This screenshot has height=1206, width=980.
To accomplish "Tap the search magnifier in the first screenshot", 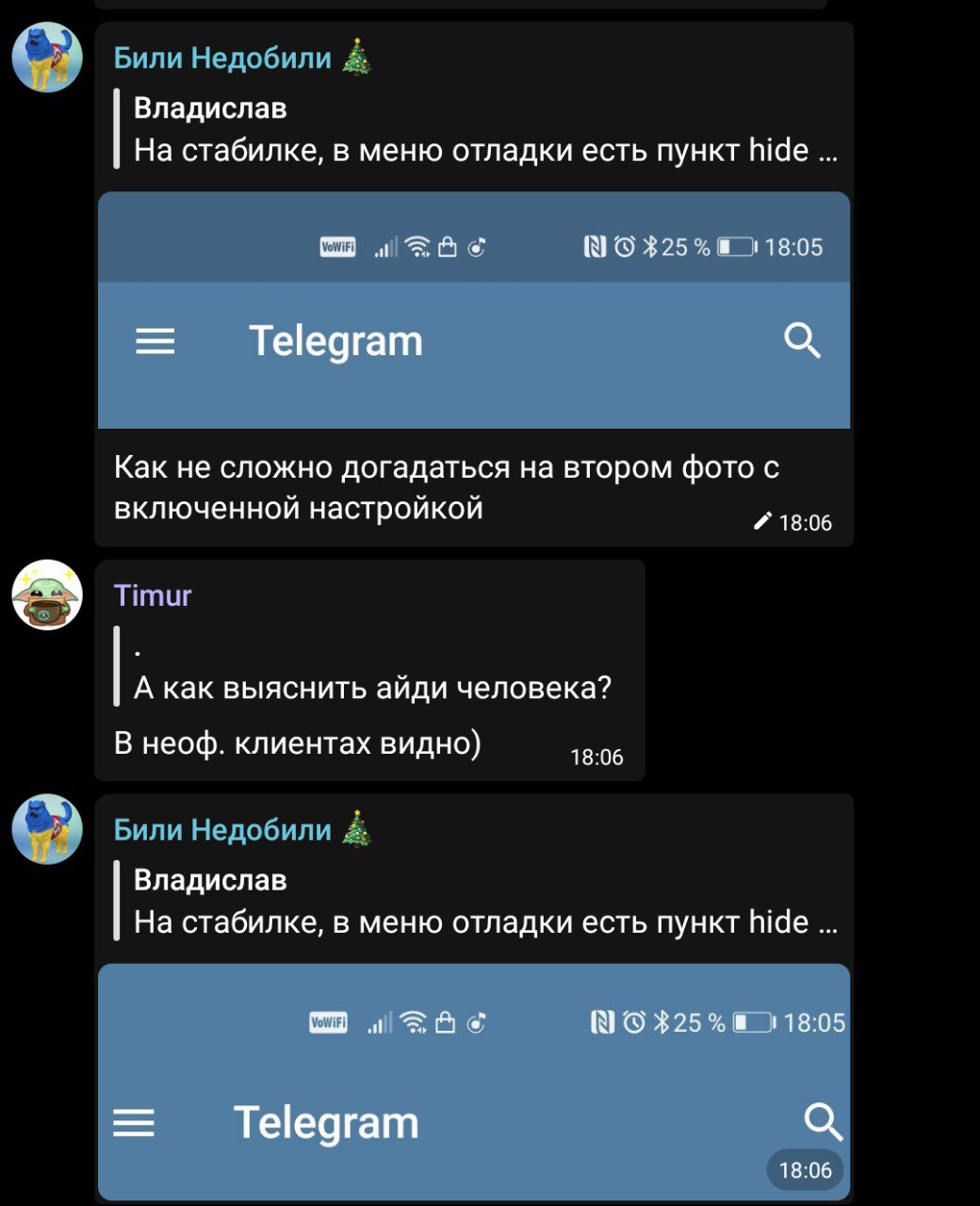I will (802, 340).
